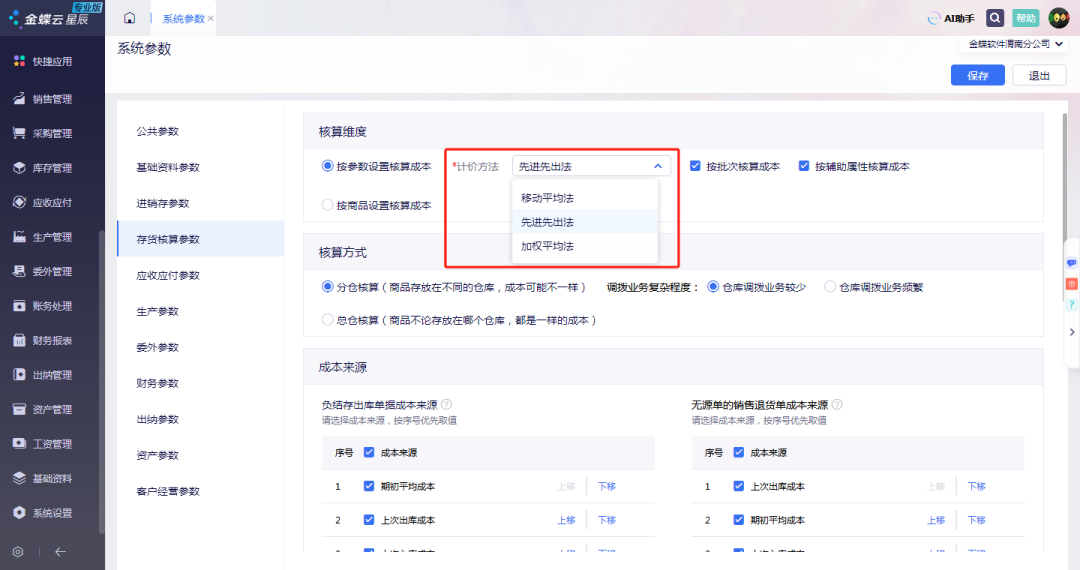The height and width of the screenshot is (570, 1080).
Task: Click the search magnifier icon
Action: click(995, 18)
